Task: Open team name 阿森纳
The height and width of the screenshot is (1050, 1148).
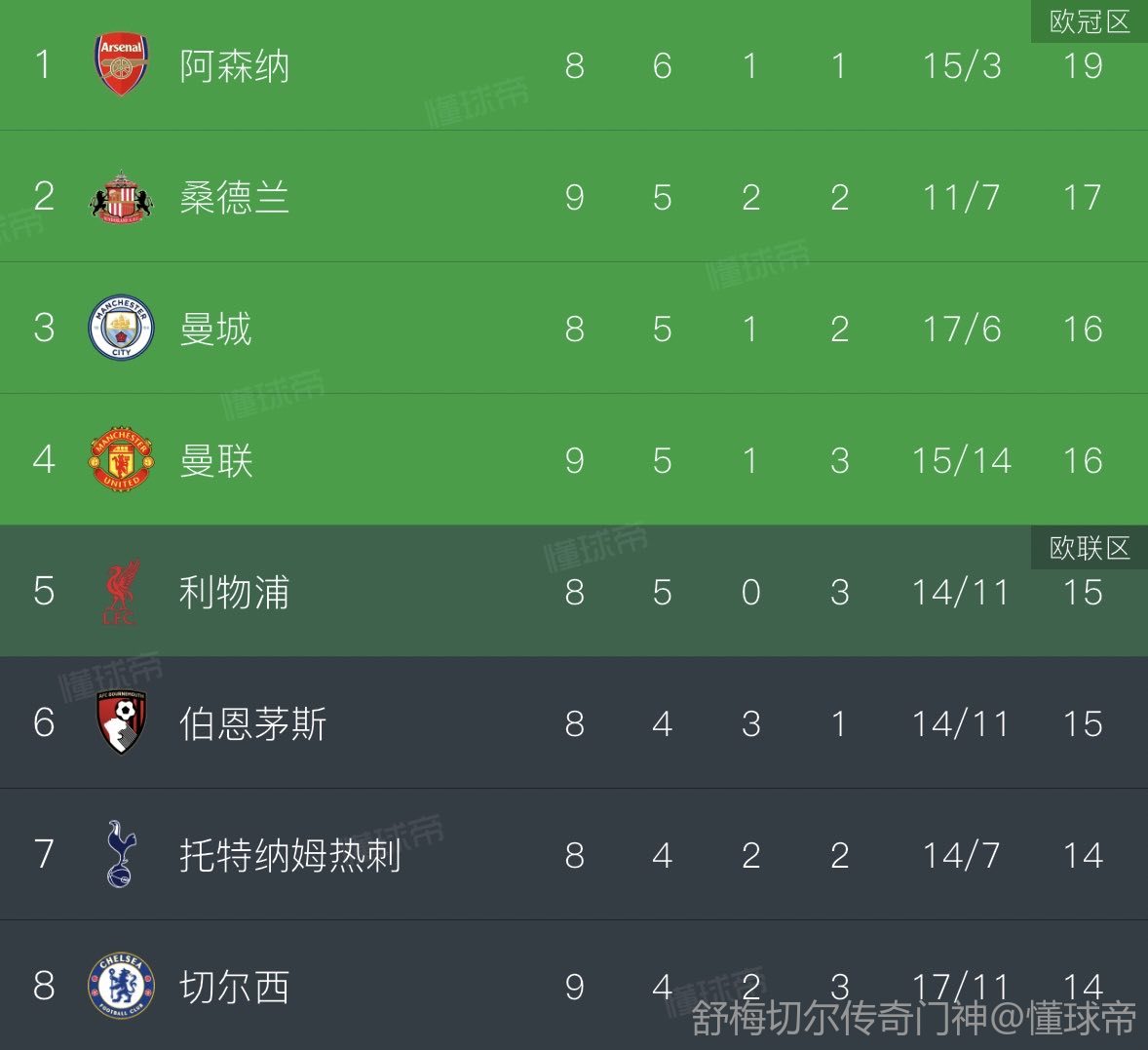Action: [x=234, y=66]
